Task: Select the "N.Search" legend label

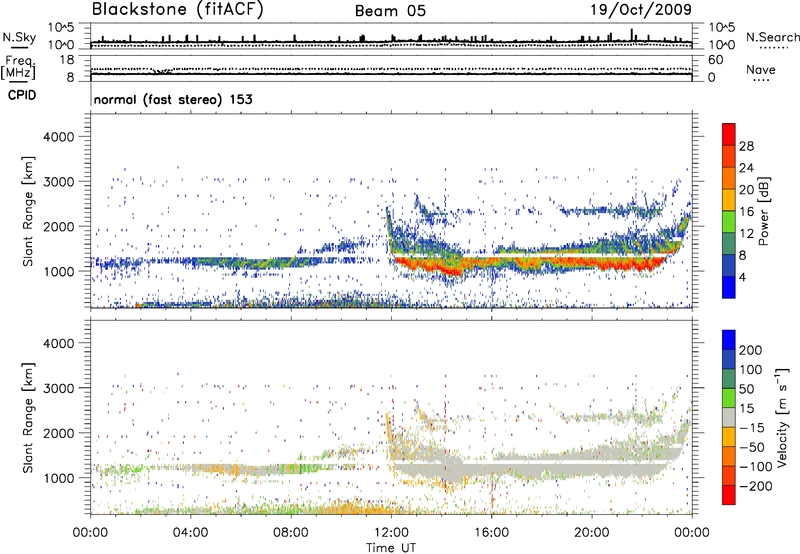Action: point(772,37)
